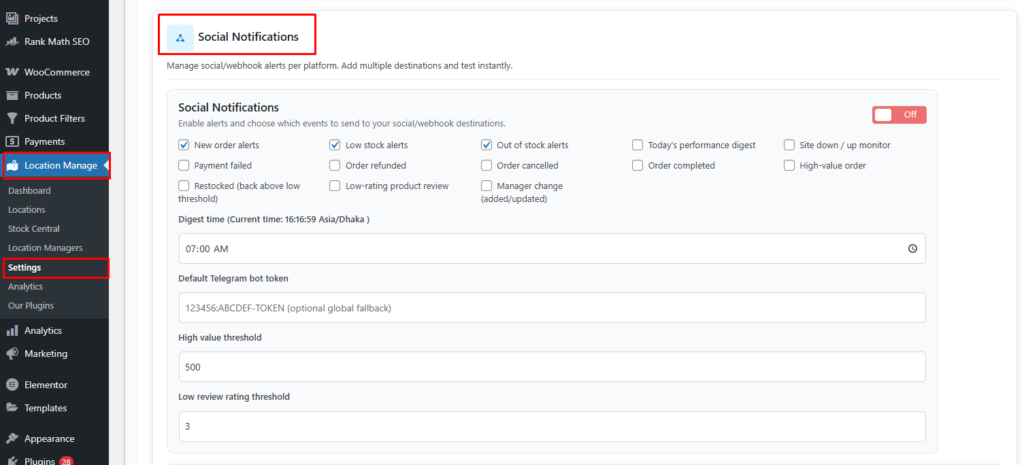Turn on the Social Notifications switch
This screenshot has width=1024, height=465.
pyautogui.click(x=899, y=115)
